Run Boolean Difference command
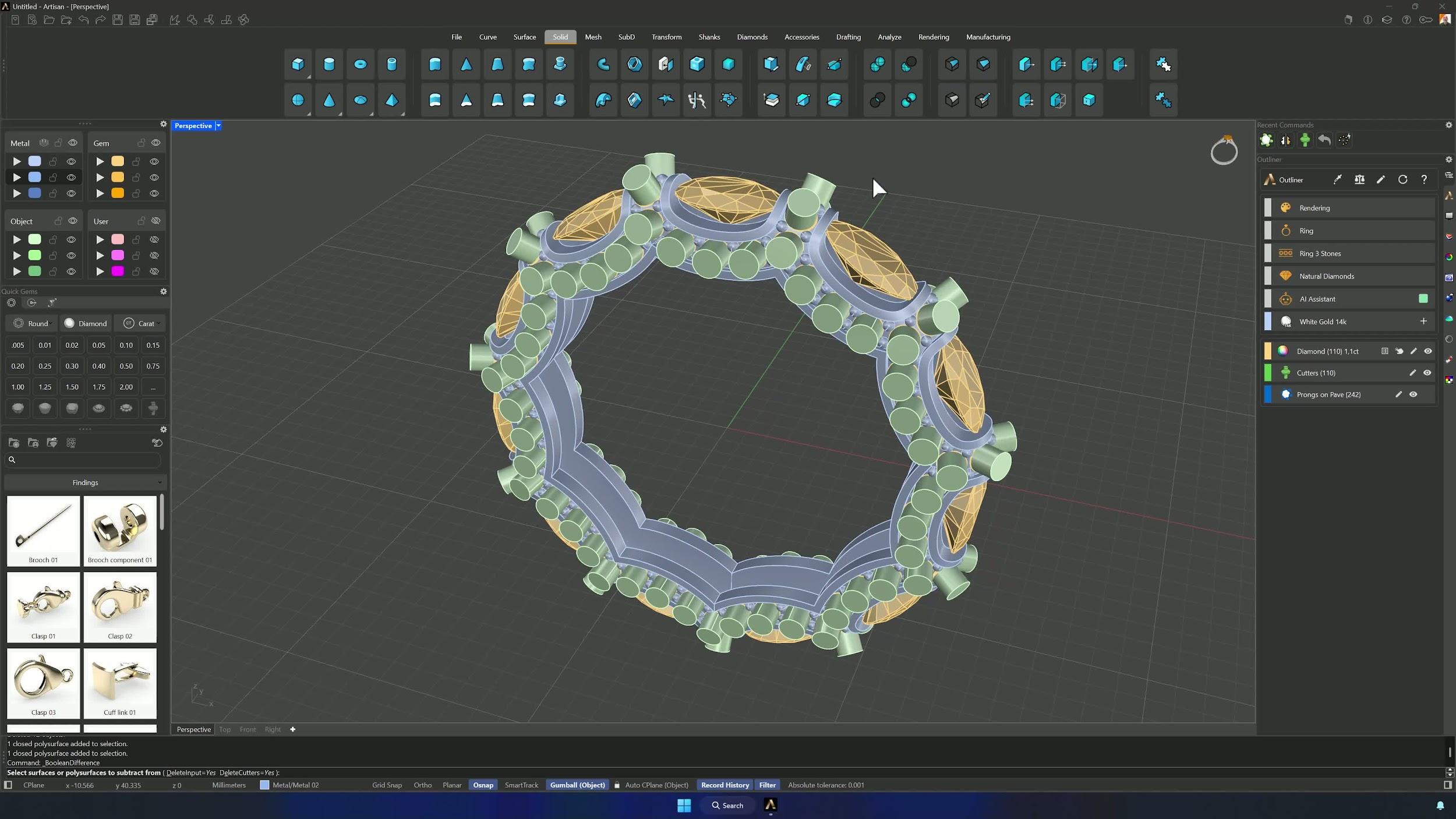Image resolution: width=1456 pixels, height=819 pixels. tap(909, 64)
